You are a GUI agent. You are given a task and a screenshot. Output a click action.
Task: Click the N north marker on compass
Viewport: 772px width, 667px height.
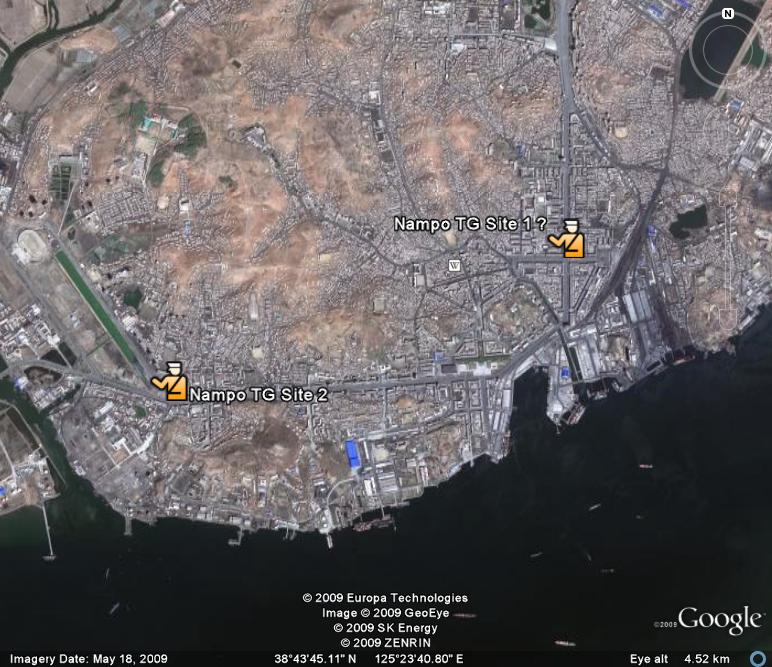click(728, 14)
